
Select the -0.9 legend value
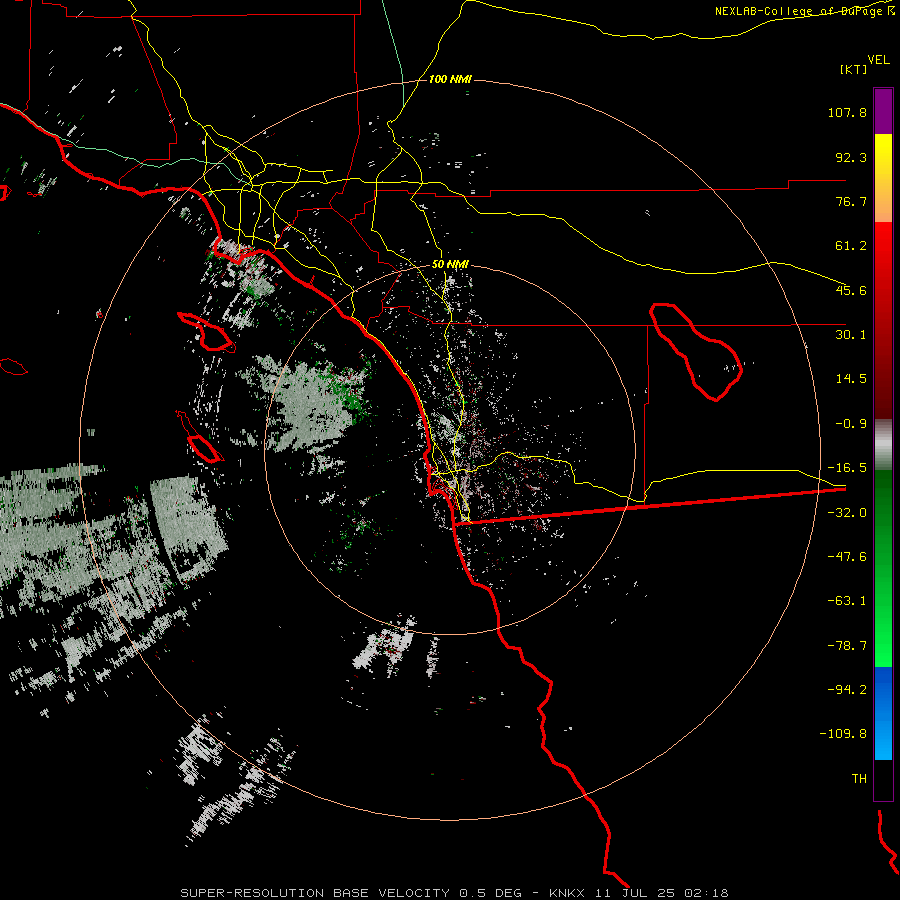coord(851,424)
